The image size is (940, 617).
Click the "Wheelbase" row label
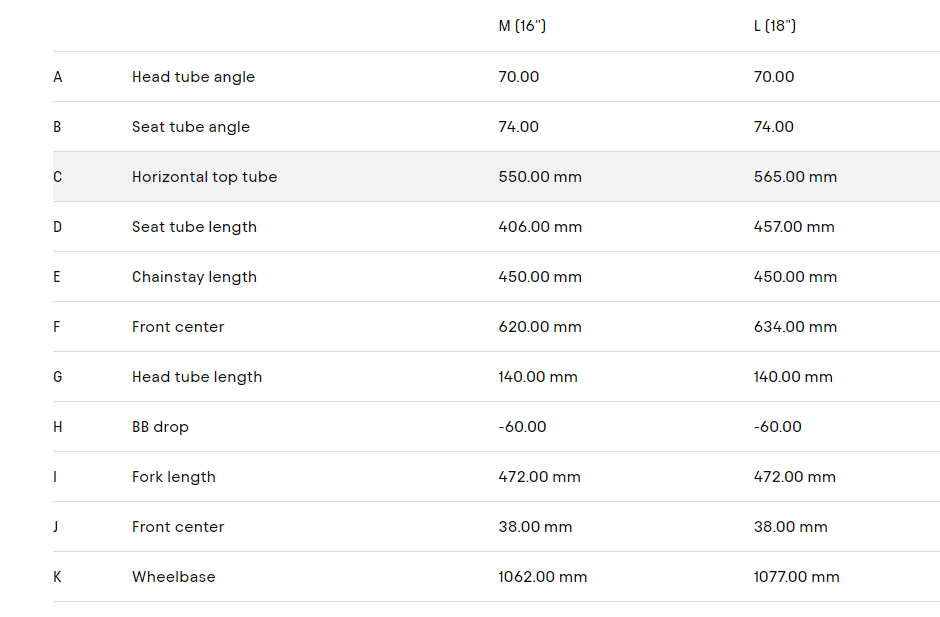173,577
